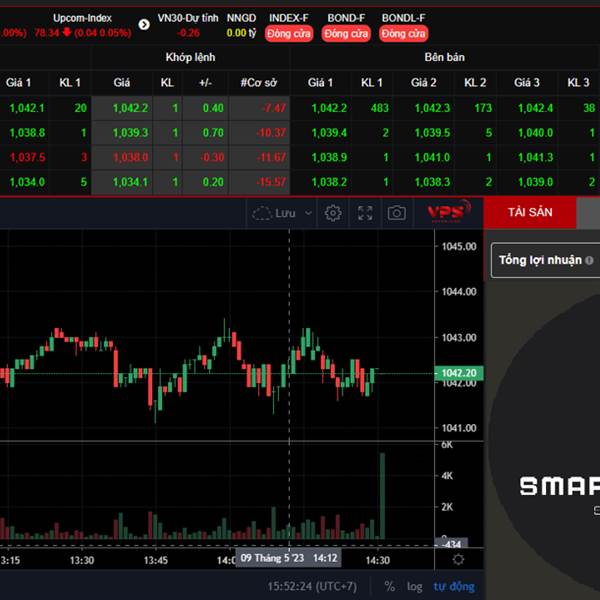
Task: Open the chart settings gear icon
Action: pyautogui.click(x=333, y=213)
